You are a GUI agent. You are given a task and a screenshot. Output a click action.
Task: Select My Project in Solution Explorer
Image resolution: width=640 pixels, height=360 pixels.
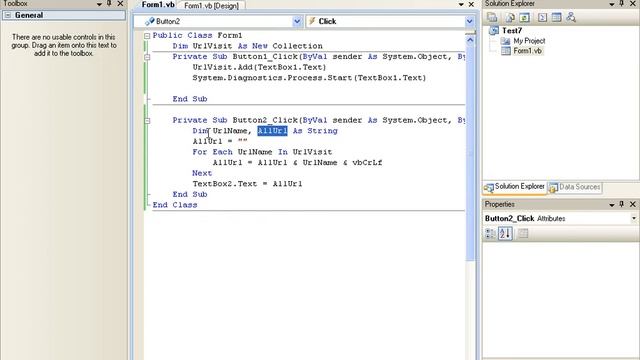[529, 41]
